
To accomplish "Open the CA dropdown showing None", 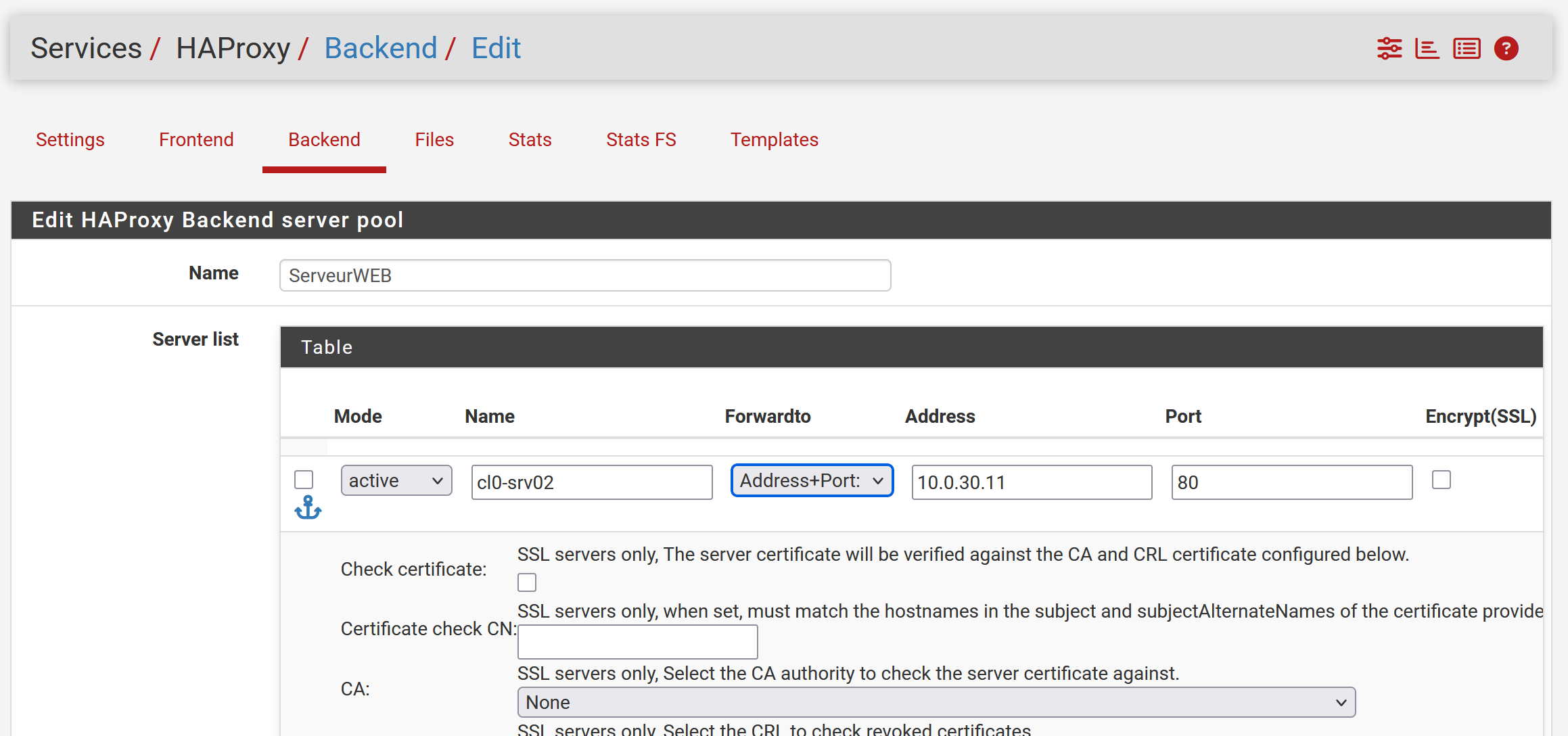I will [936, 702].
